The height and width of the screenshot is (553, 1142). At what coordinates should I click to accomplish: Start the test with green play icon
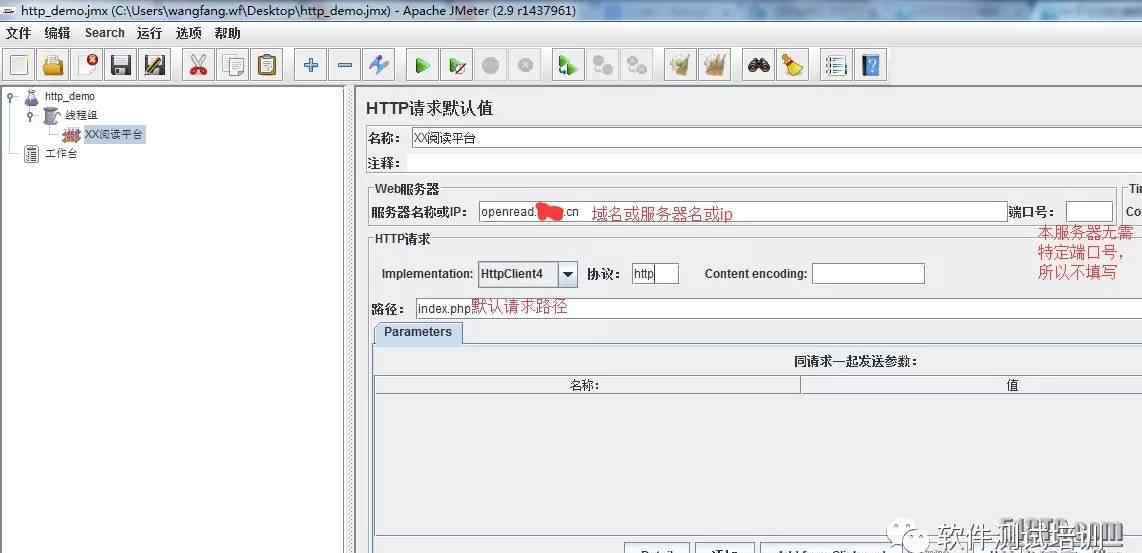[422, 66]
